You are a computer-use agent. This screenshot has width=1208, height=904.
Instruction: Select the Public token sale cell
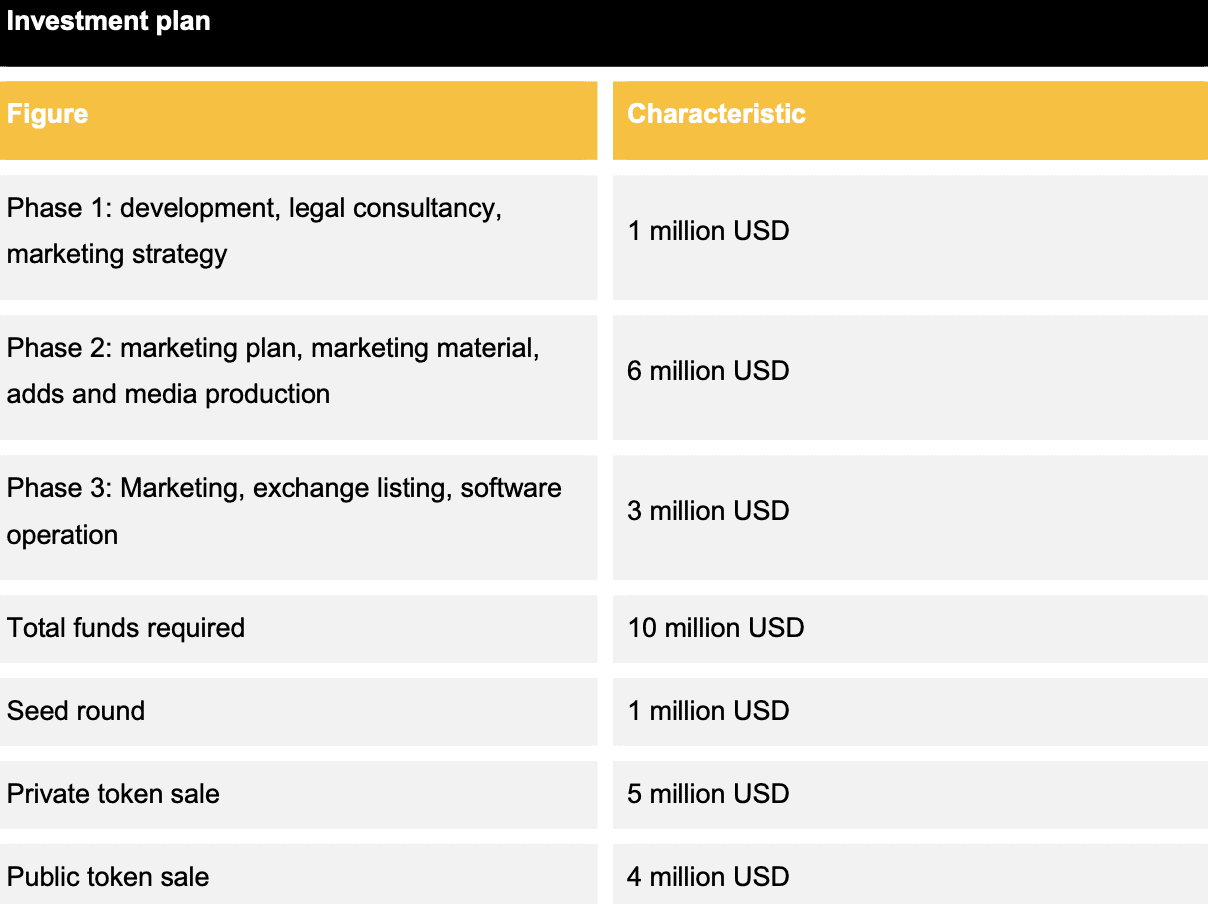tap(298, 874)
